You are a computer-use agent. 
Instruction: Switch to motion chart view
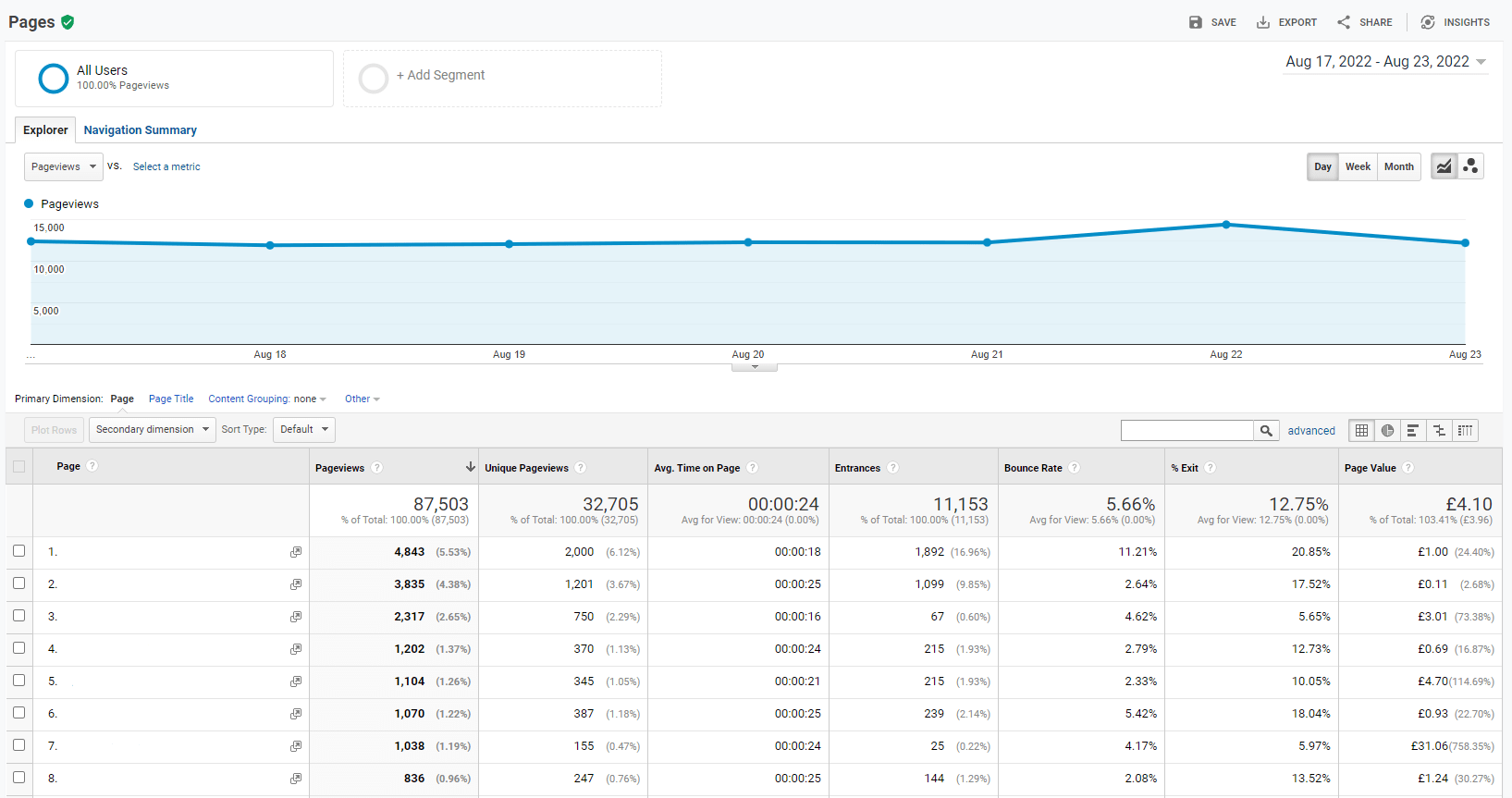pyautogui.click(x=1470, y=166)
